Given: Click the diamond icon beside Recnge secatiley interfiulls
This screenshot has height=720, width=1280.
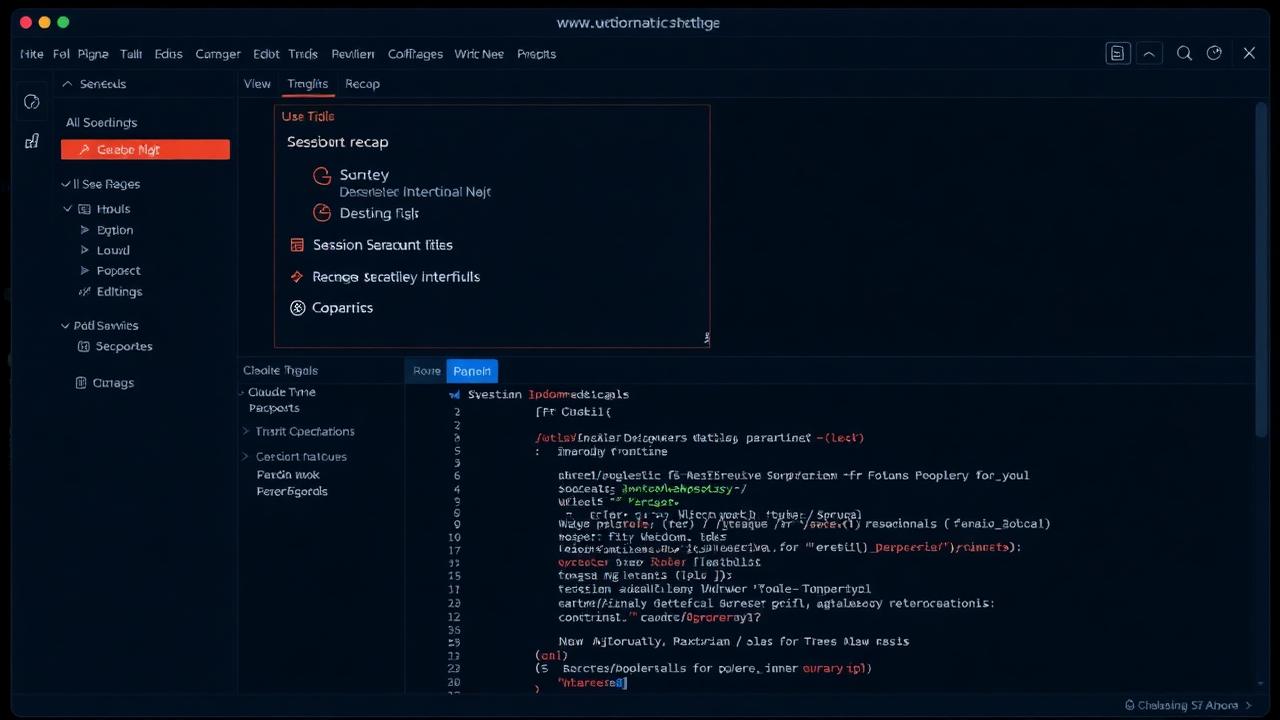Looking at the screenshot, I should click(x=297, y=277).
